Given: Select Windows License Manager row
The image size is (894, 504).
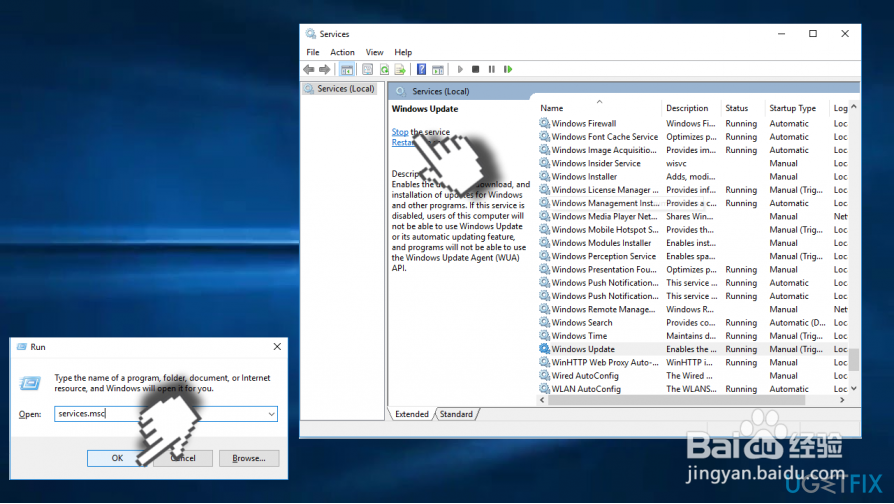Looking at the screenshot, I should (693, 190).
